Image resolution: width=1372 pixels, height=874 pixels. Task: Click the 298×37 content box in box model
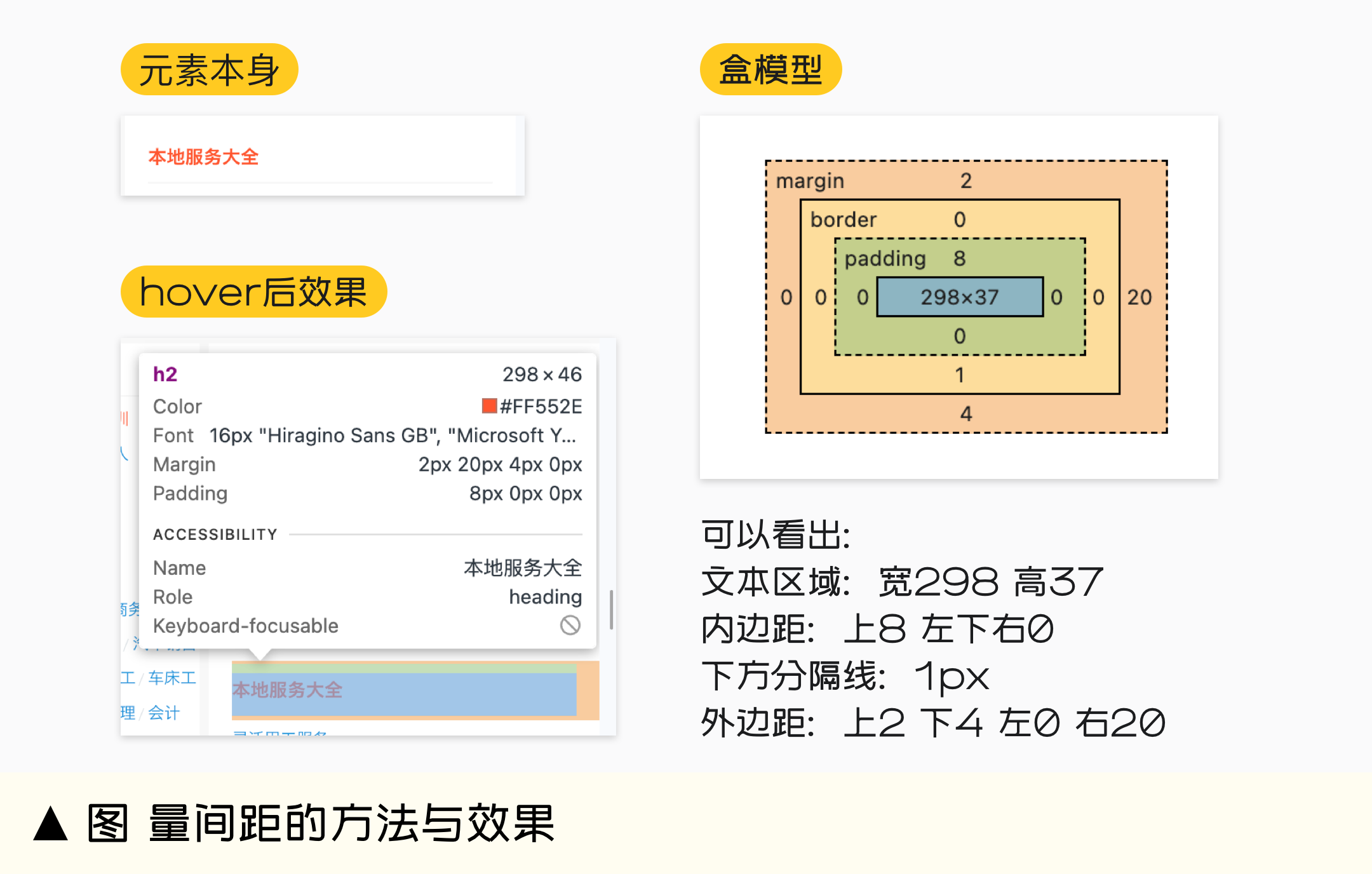(959, 297)
